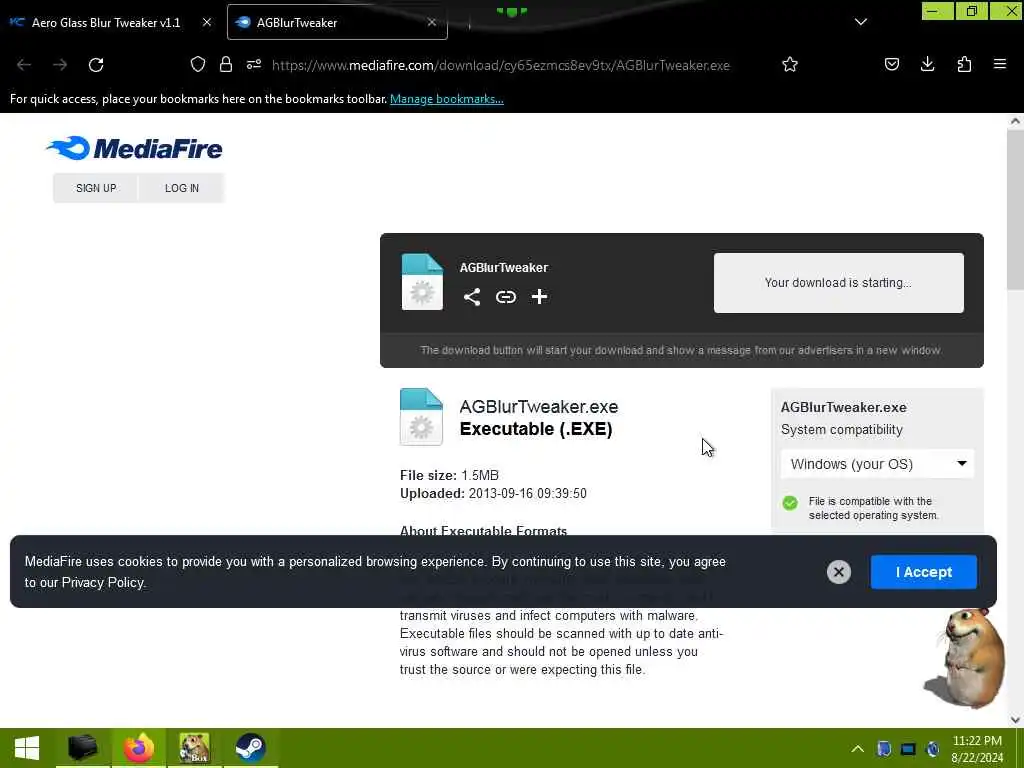Viewport: 1024px width, 768px height.
Task: Click Your download is starting button
Action: [839, 283]
